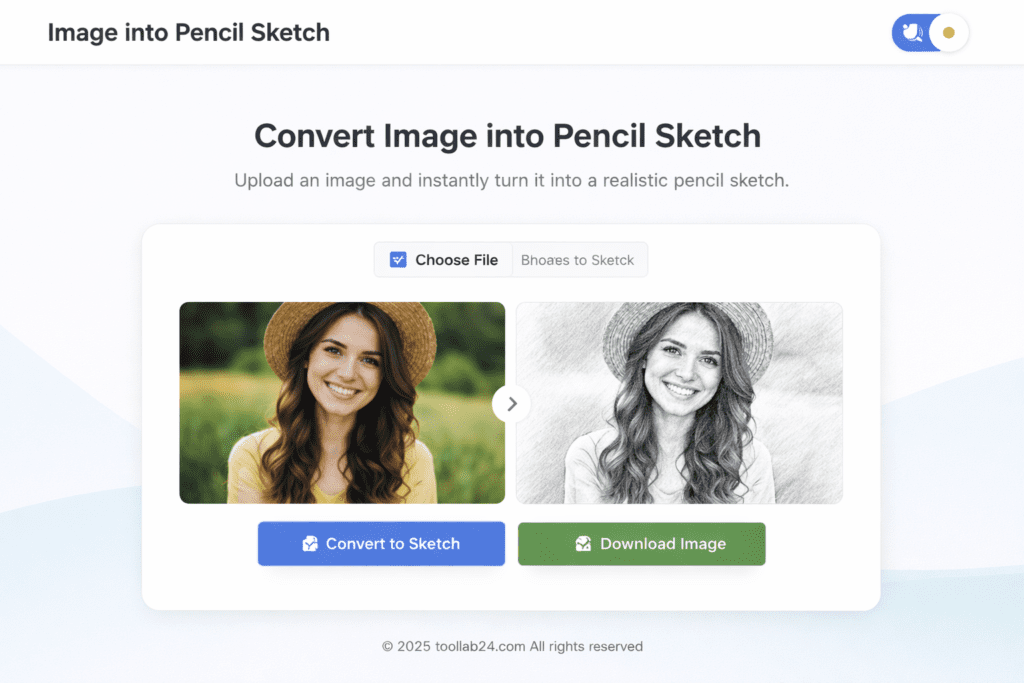Click the upload instruction subtitle text
Viewport: 1024px width, 683px height.
point(511,180)
